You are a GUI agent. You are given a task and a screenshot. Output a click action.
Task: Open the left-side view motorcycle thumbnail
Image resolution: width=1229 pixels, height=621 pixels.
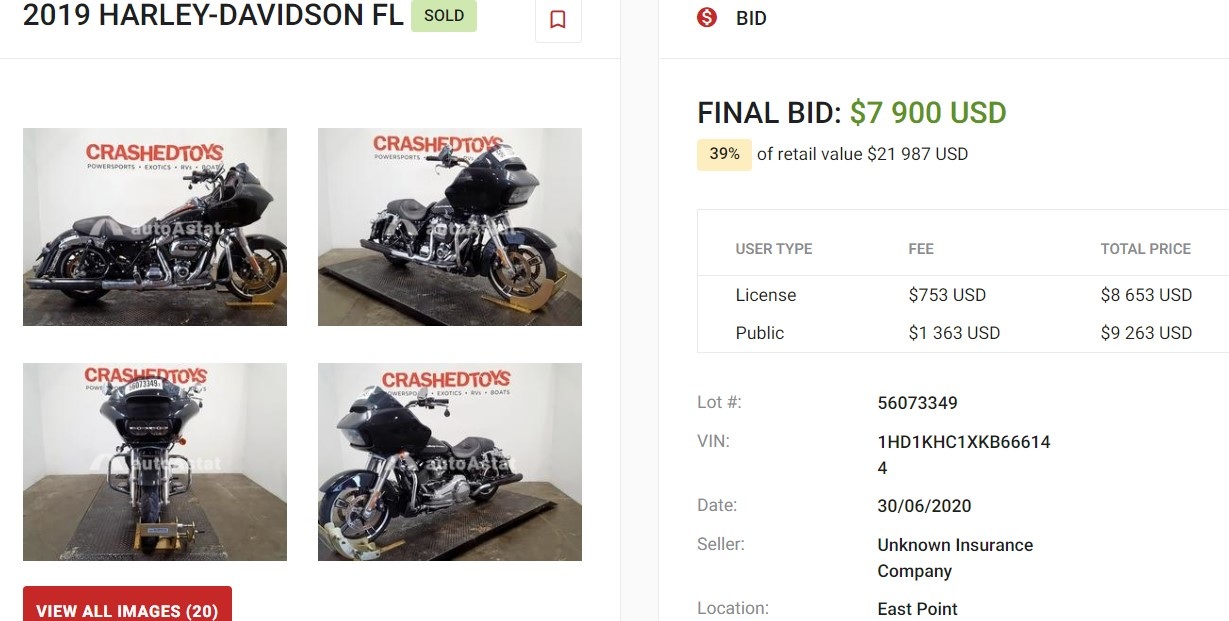155,227
